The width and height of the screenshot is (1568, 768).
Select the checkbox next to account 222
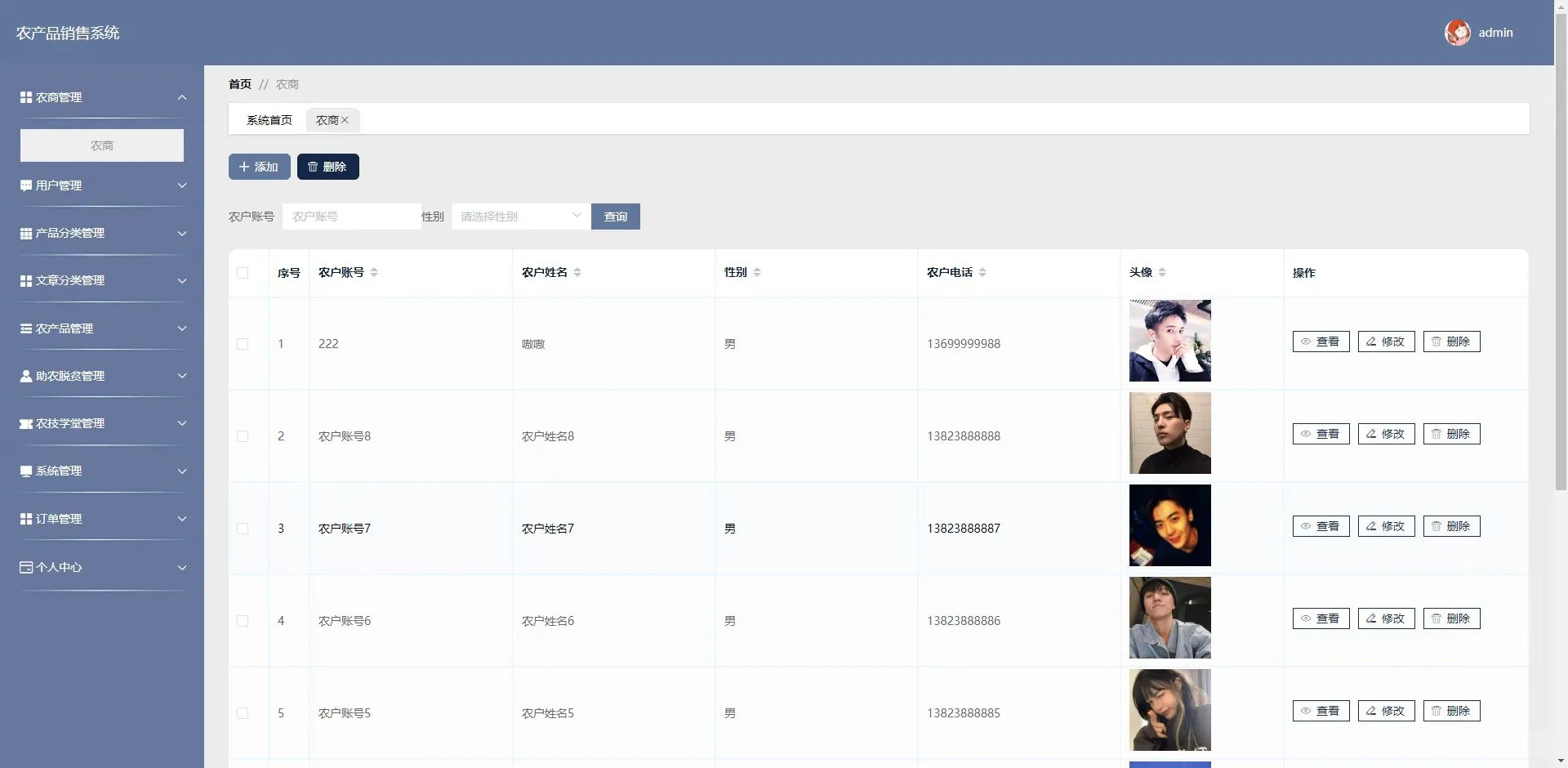point(243,344)
